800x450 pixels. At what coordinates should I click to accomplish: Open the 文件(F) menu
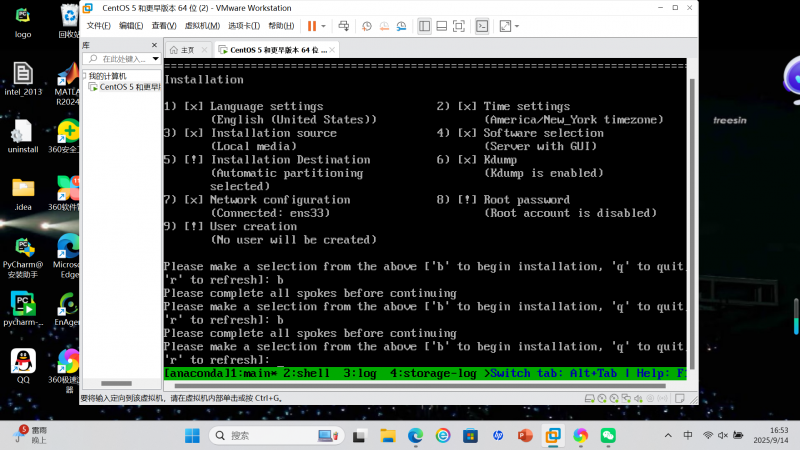tap(98, 25)
